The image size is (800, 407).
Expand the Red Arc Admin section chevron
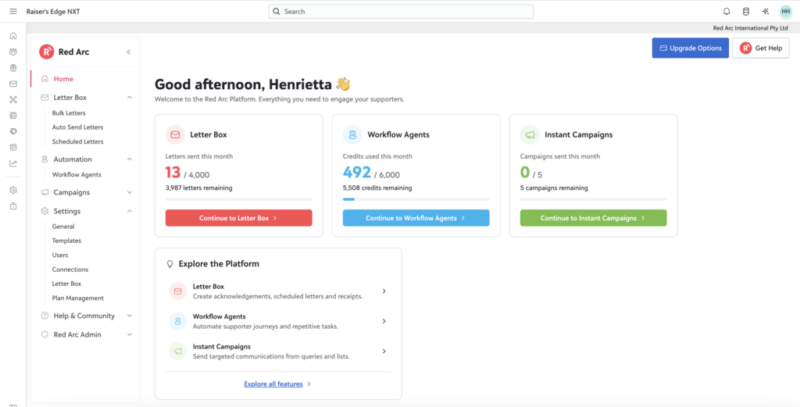(x=130, y=335)
